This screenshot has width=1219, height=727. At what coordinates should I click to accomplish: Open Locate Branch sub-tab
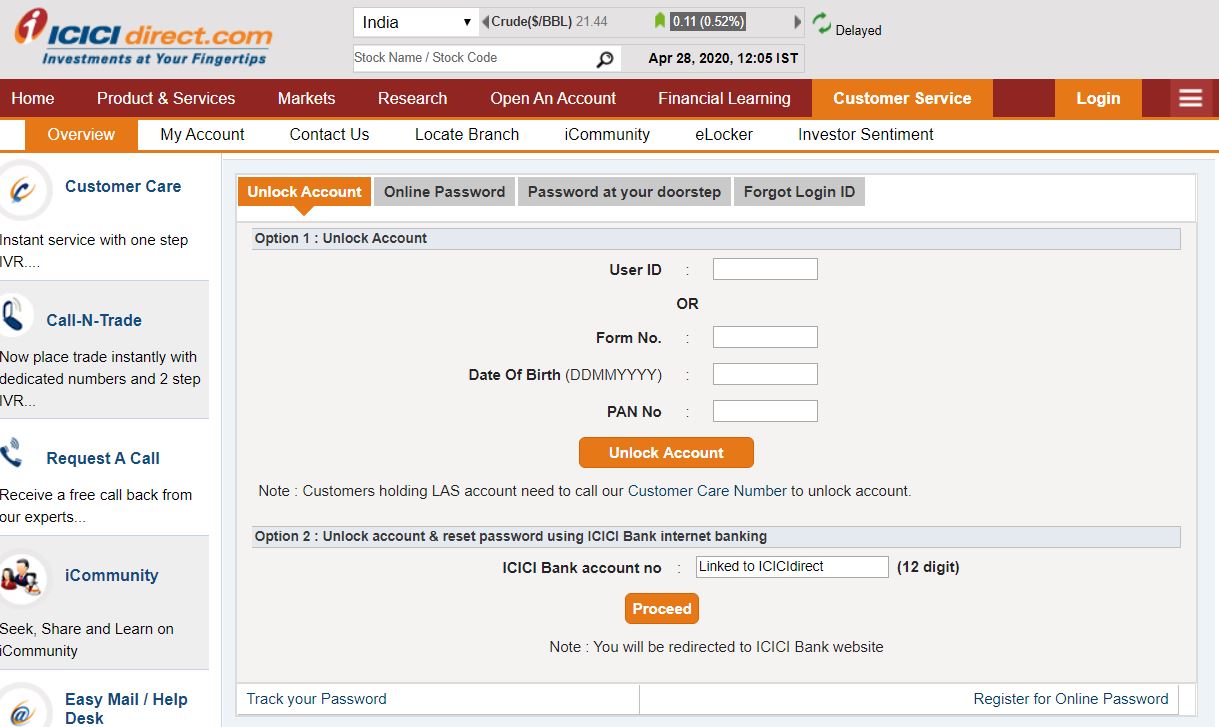click(x=467, y=134)
